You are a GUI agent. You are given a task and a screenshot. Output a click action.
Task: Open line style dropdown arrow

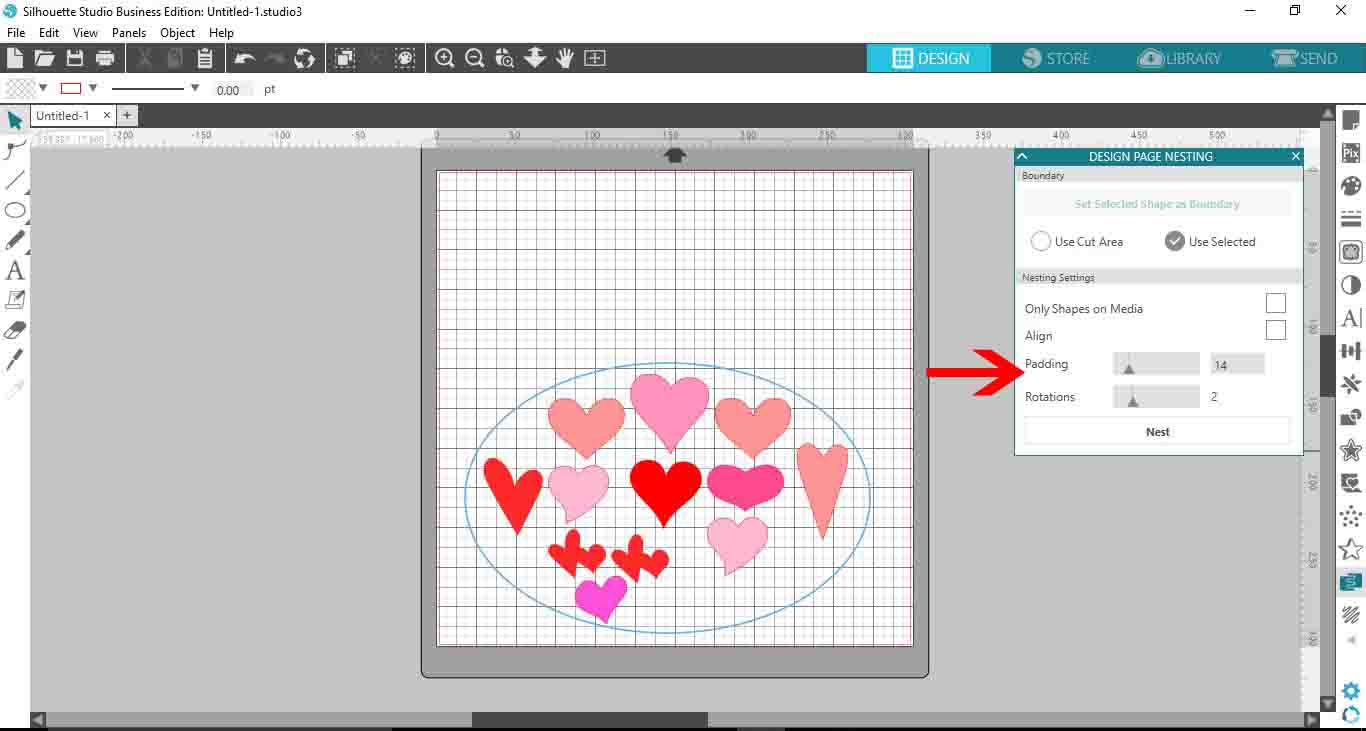tap(194, 88)
